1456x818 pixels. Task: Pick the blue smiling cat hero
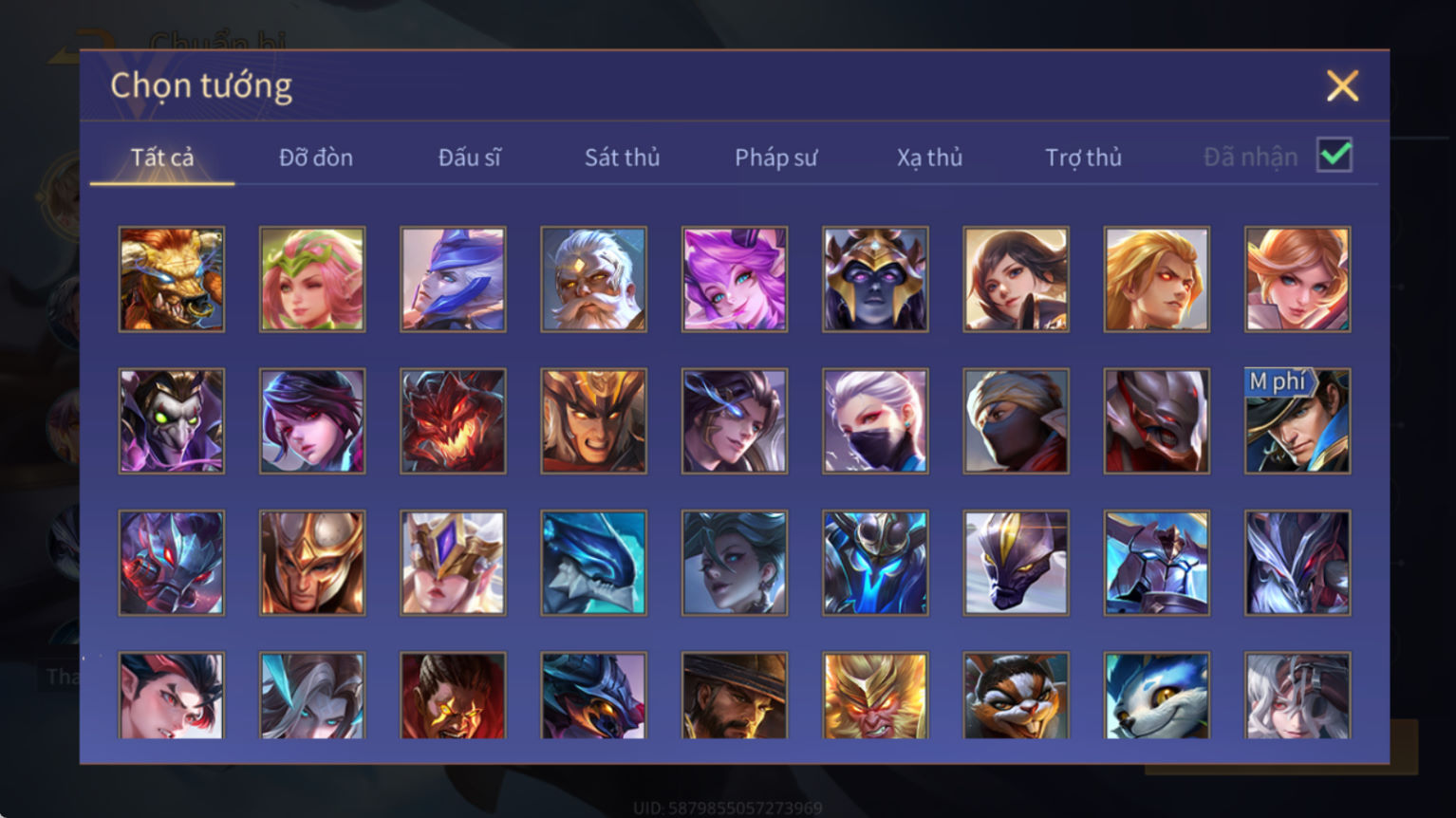[1156, 696]
